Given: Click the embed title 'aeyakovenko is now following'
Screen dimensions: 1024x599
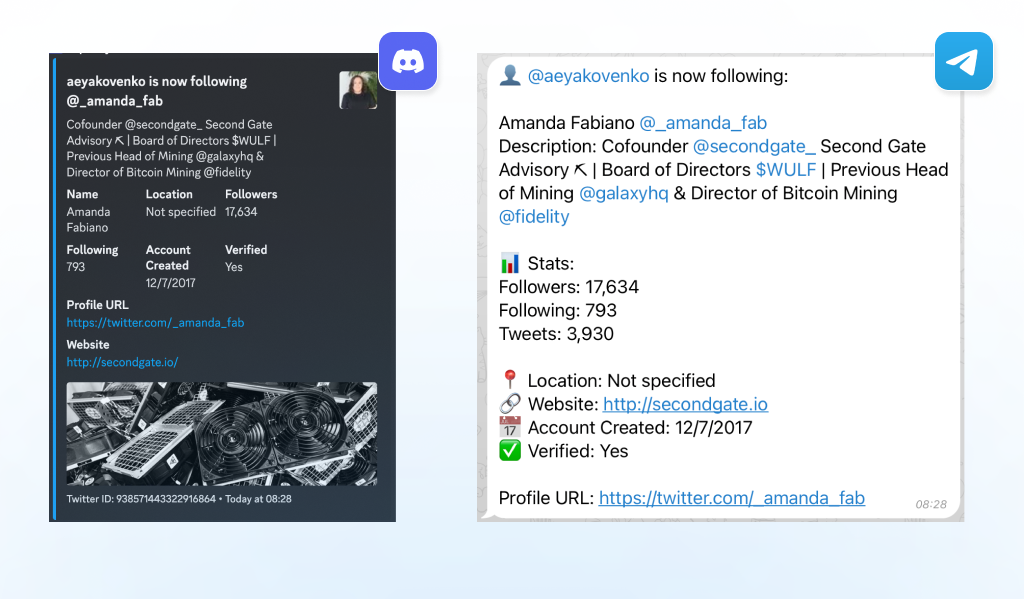Looking at the screenshot, I should pos(157,81).
